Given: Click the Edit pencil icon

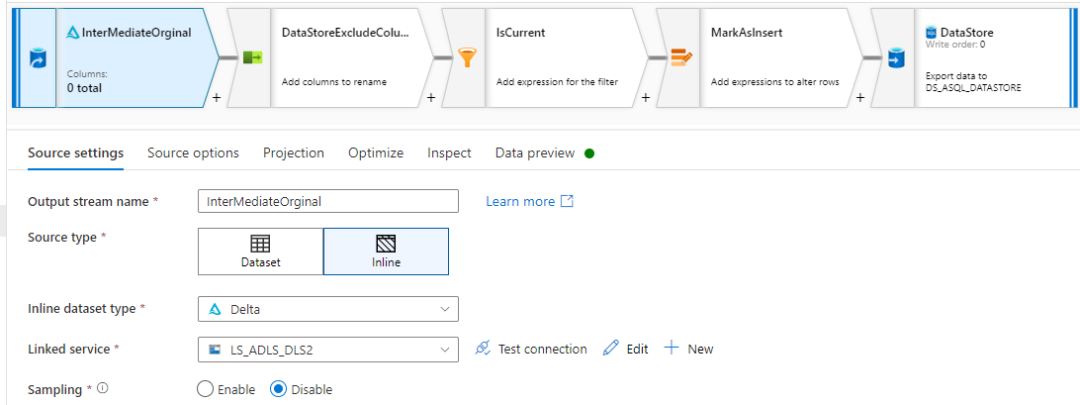Looking at the screenshot, I should (x=610, y=349).
